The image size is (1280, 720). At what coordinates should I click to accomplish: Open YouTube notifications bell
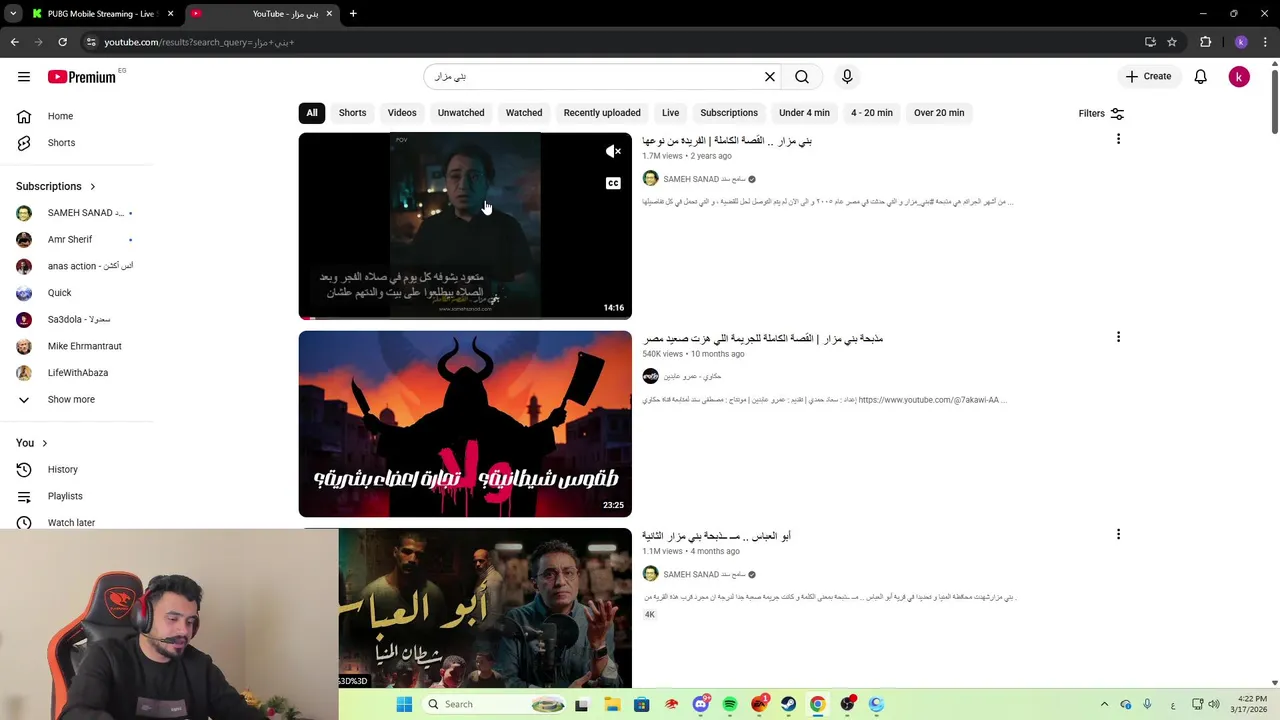(x=1201, y=76)
